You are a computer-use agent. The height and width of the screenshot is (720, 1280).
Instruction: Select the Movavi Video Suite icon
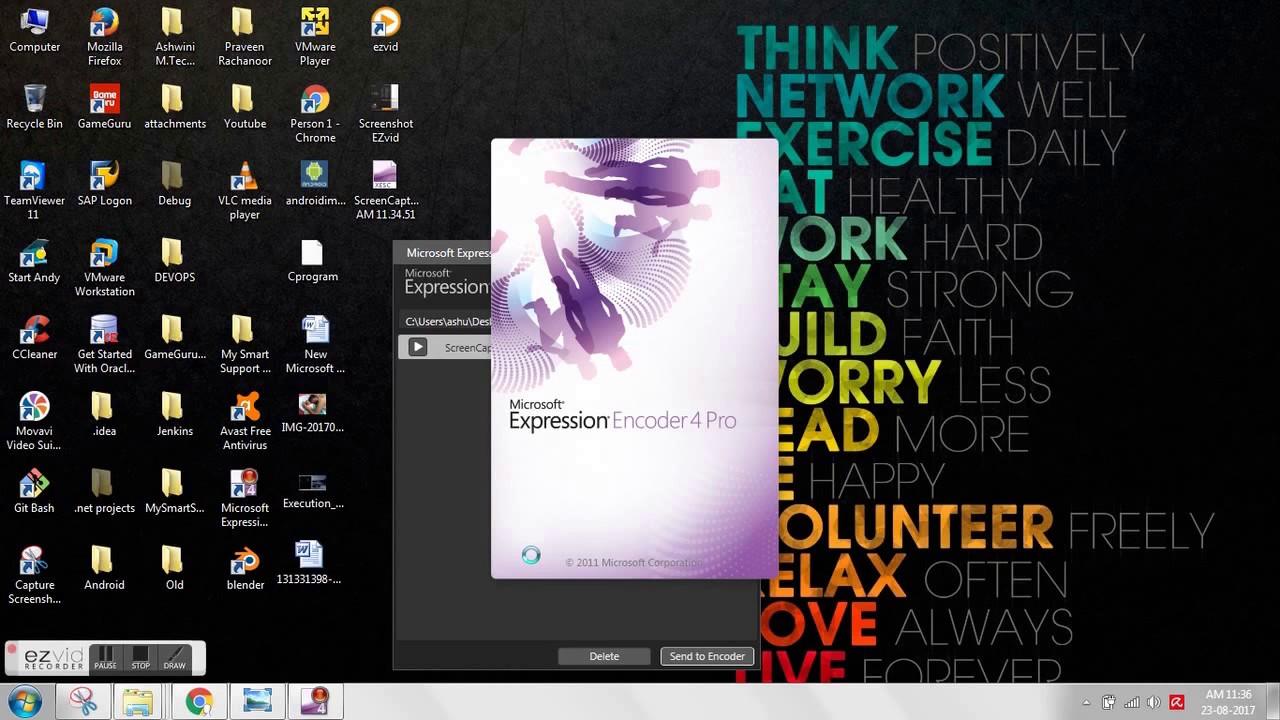click(34, 421)
